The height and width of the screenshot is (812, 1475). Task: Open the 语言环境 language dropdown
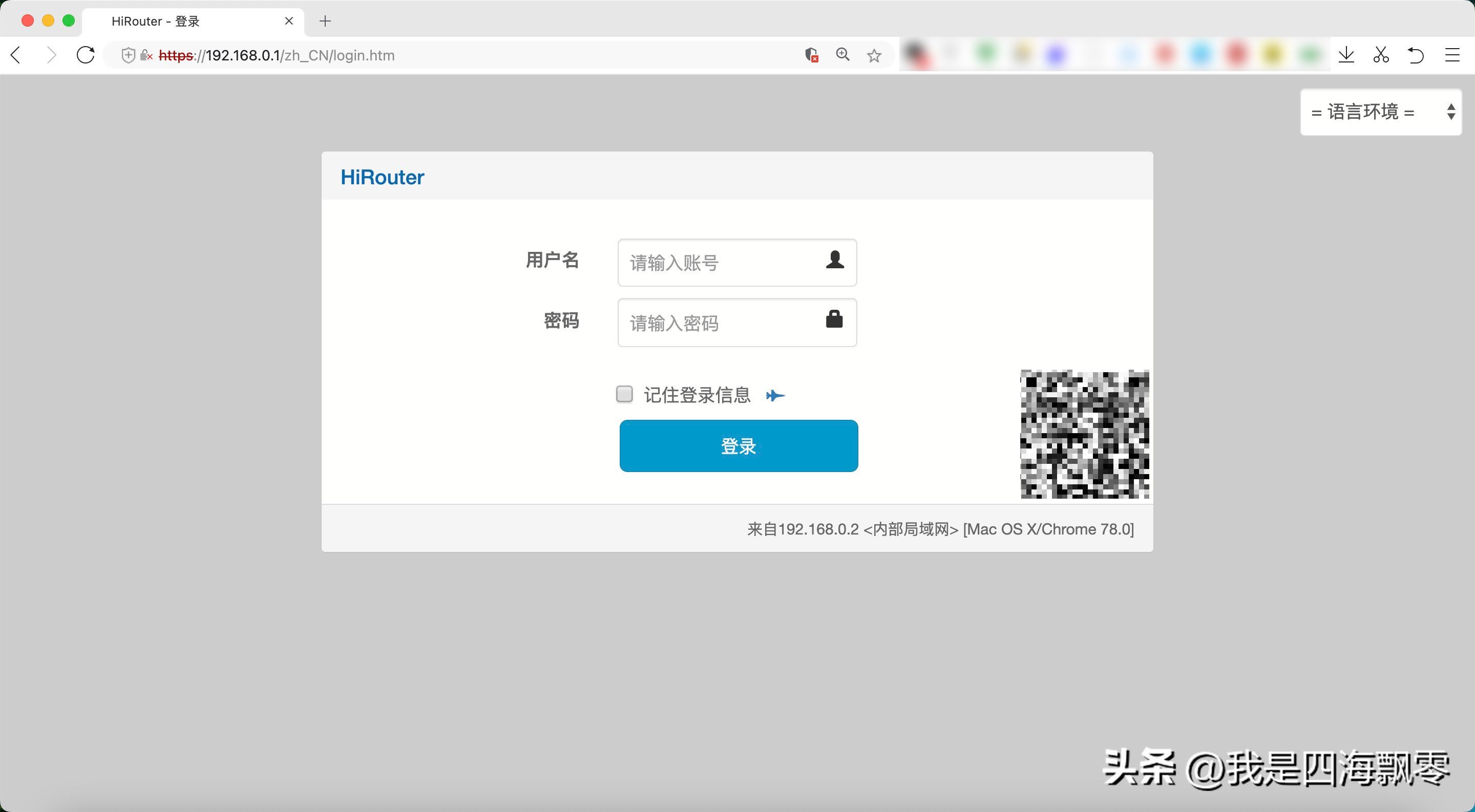click(1381, 112)
